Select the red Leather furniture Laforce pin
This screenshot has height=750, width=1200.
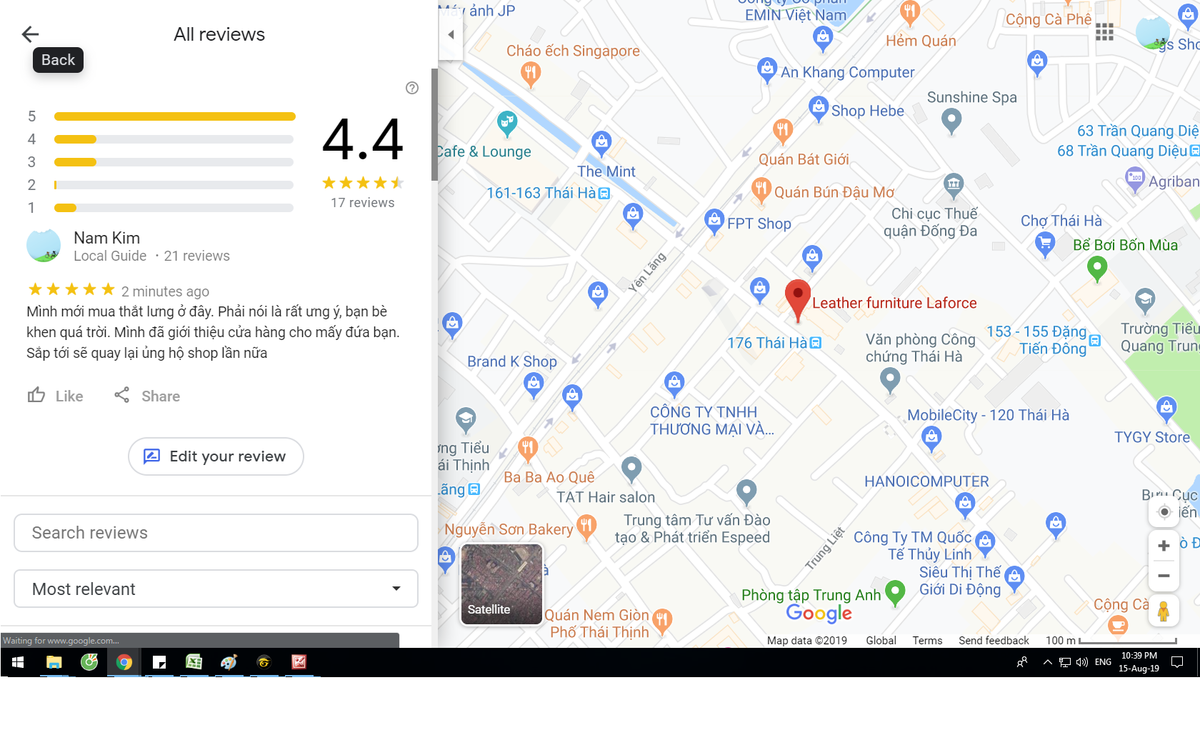coord(797,300)
